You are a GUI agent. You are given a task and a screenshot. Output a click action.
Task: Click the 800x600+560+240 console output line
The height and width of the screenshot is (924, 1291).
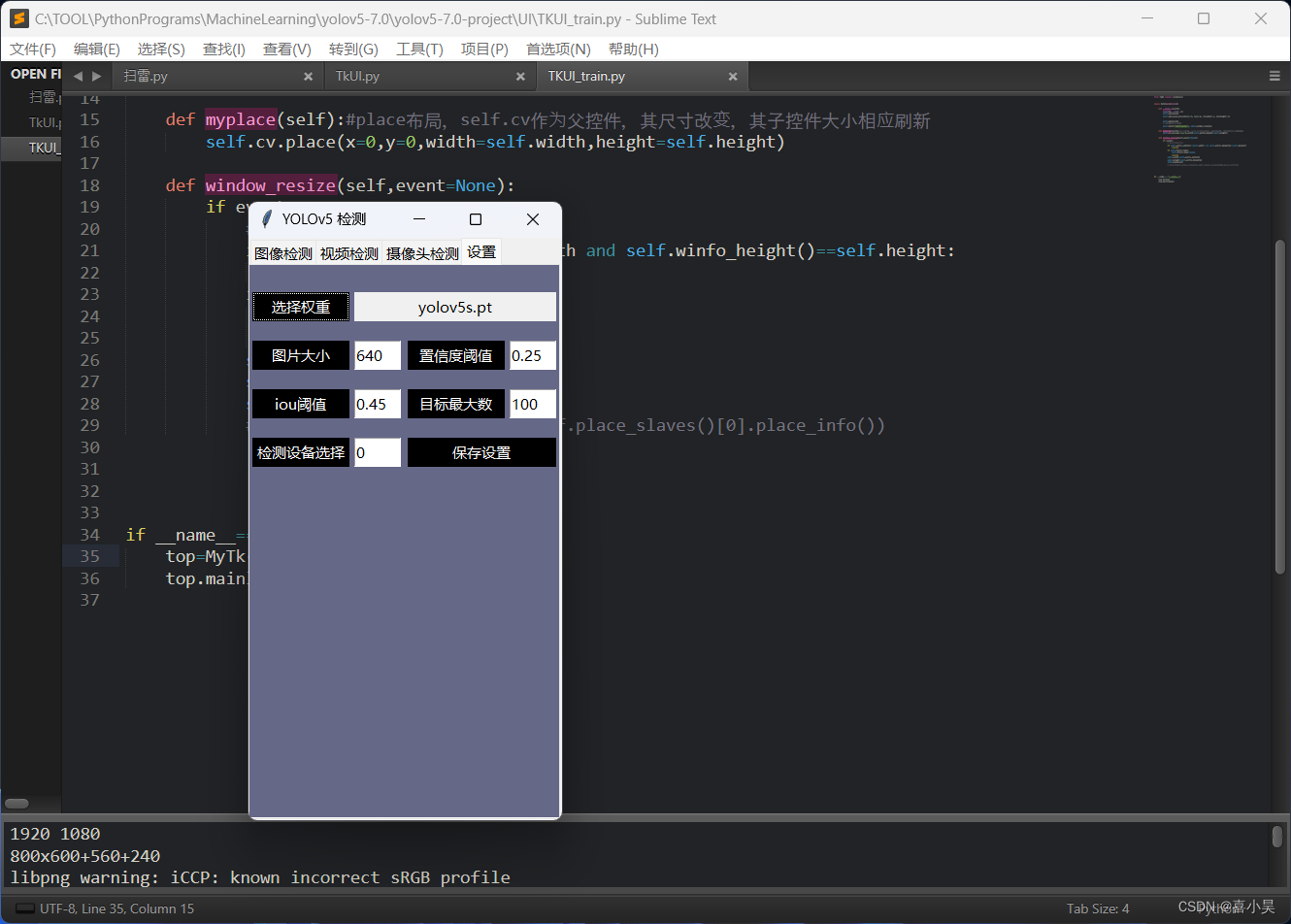[x=85, y=856]
